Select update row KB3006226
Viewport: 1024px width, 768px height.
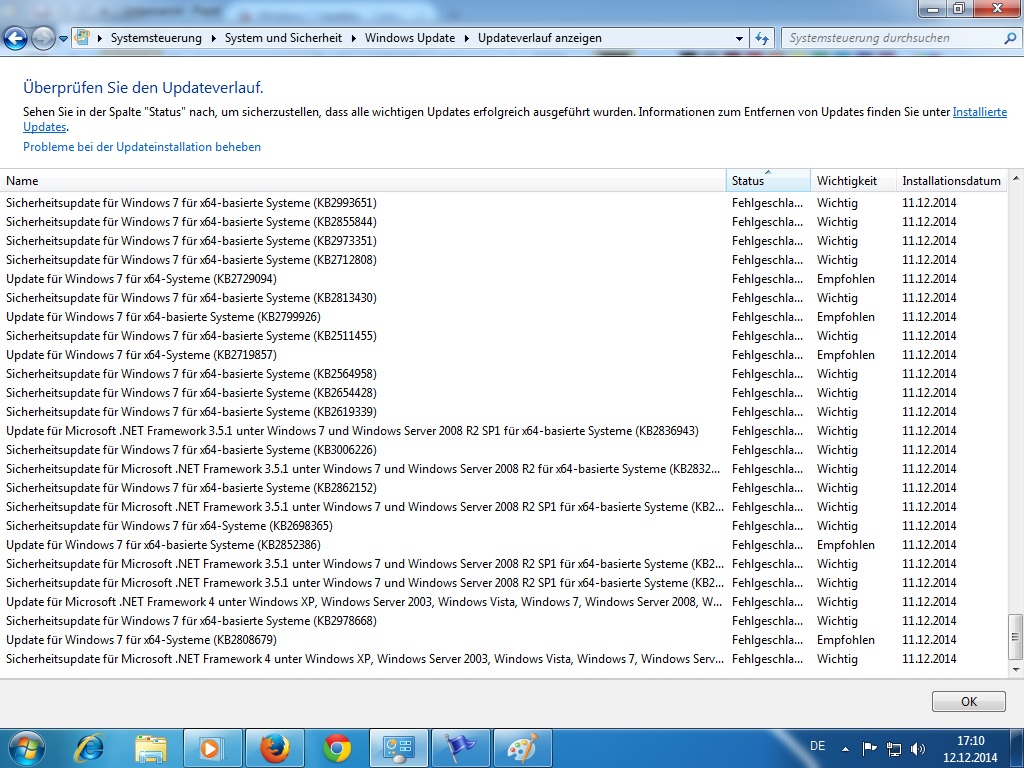click(504, 450)
